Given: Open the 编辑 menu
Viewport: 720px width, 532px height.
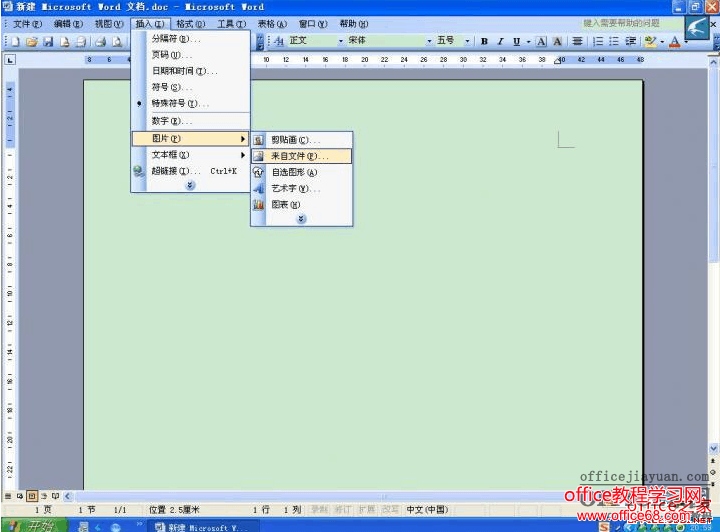Looking at the screenshot, I should [68, 24].
